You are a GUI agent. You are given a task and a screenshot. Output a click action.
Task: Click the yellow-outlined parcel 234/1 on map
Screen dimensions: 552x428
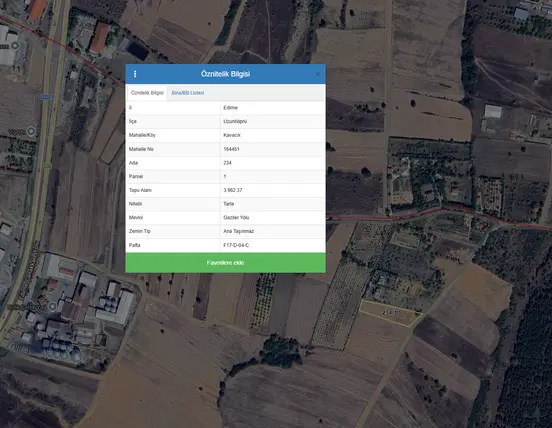[390, 313]
